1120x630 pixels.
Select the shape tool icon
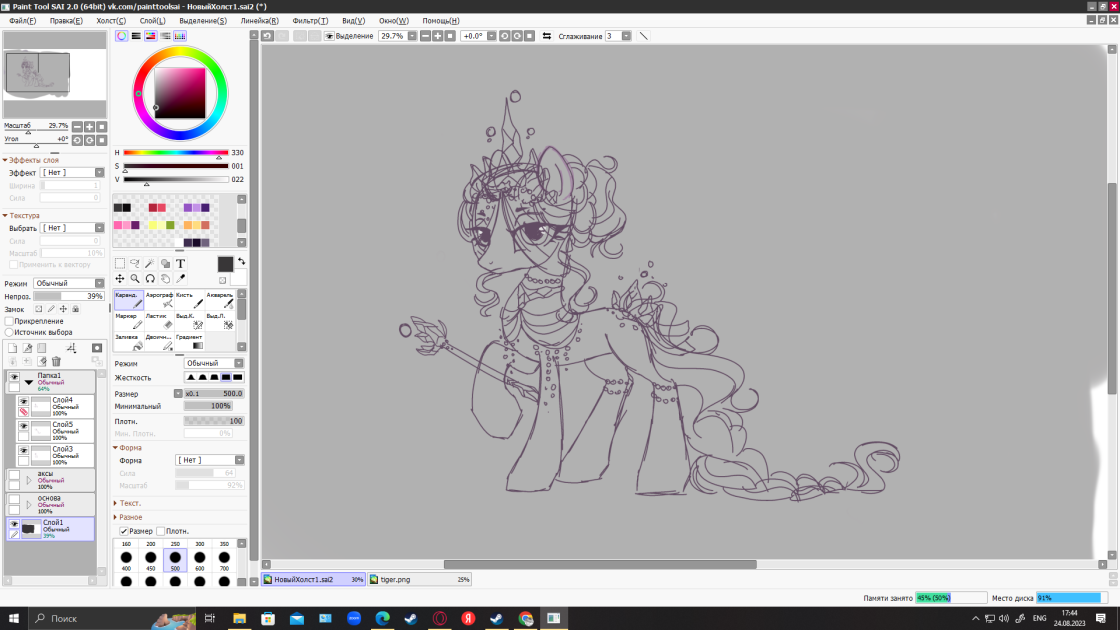[x=165, y=264]
